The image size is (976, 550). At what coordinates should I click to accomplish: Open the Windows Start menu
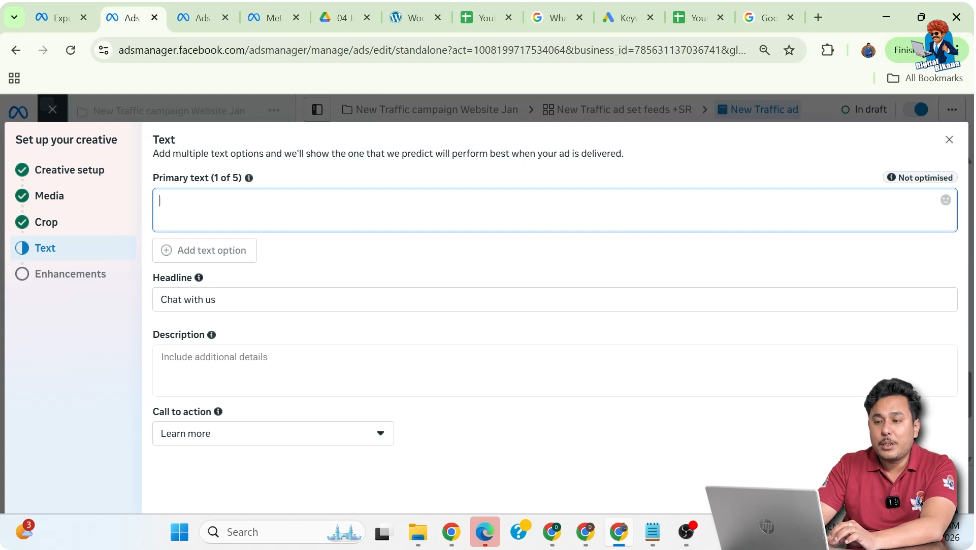(179, 532)
